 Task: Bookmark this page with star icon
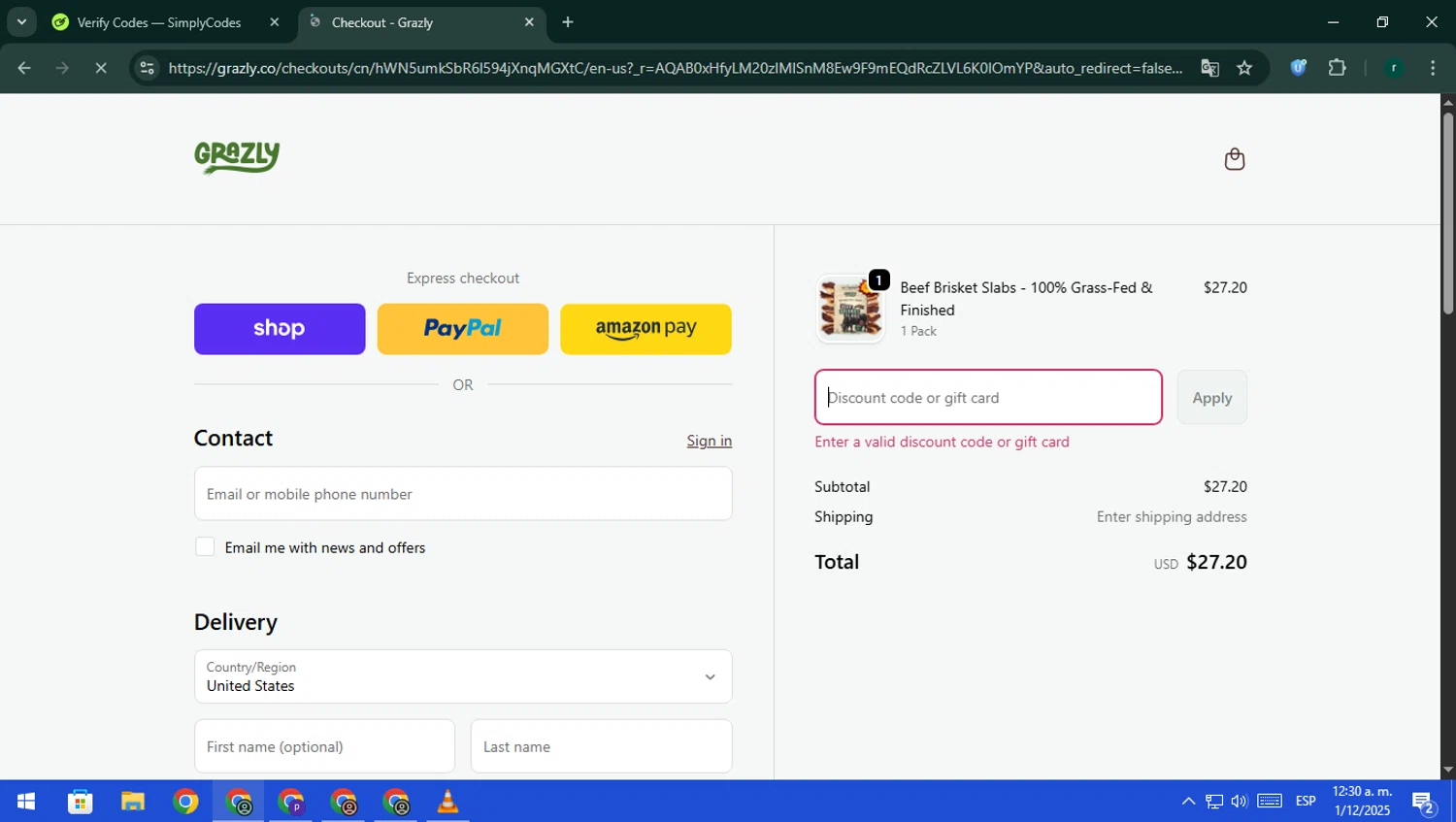click(x=1244, y=68)
